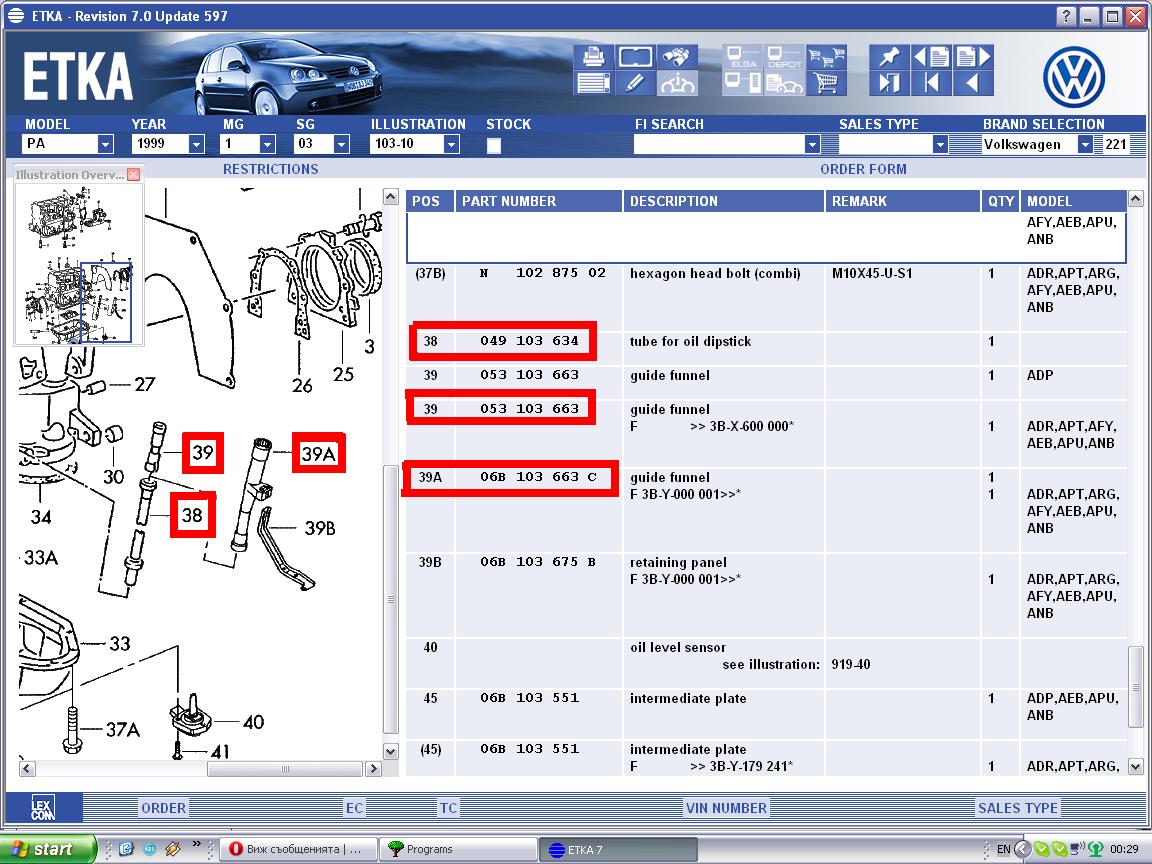Viewport: 1152px width, 864px height.
Task: Click the ORDER button in bottom bar
Action: point(163,808)
